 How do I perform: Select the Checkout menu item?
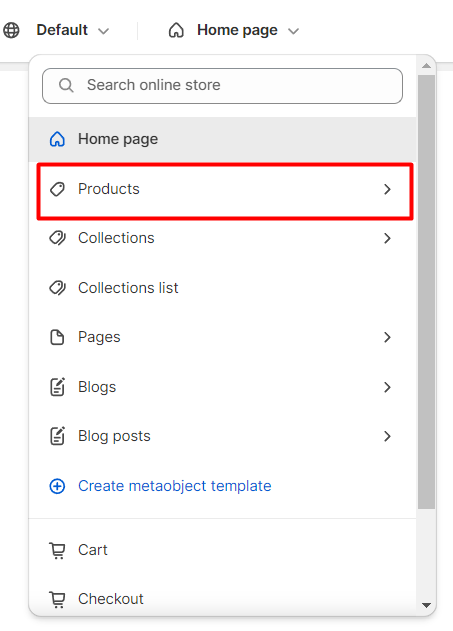click(222, 599)
